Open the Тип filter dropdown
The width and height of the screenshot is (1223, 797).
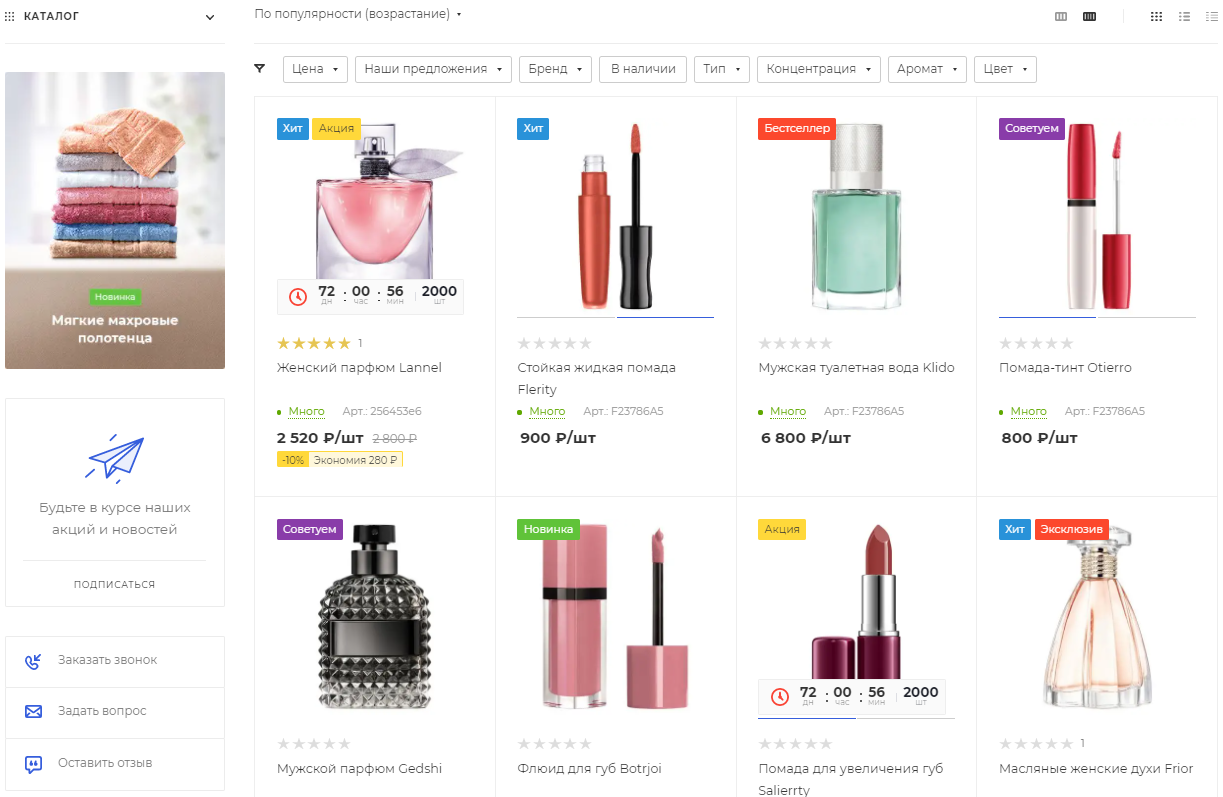pos(722,69)
